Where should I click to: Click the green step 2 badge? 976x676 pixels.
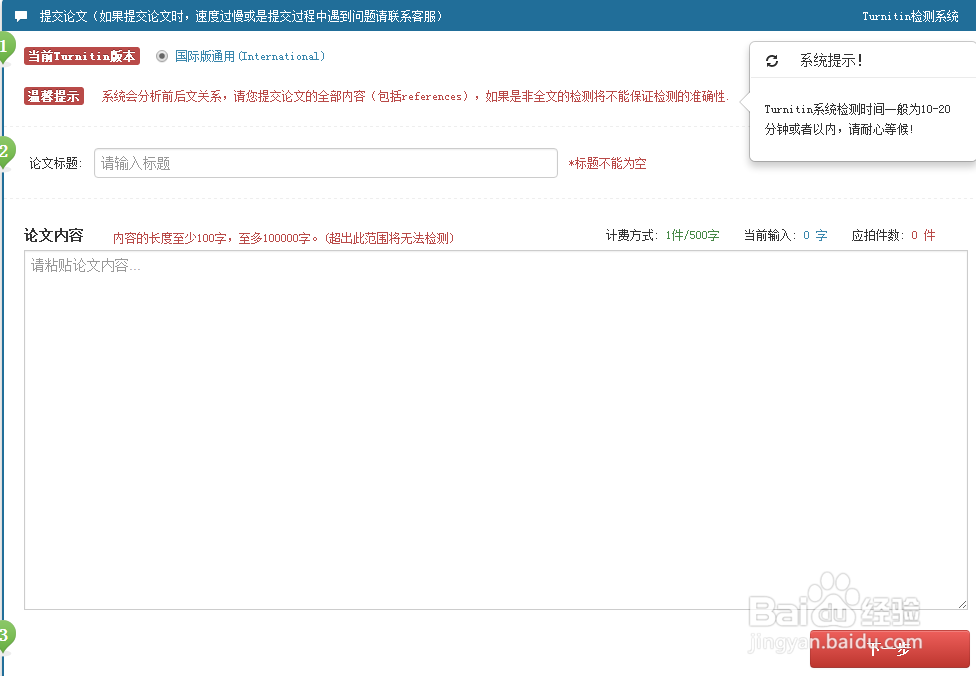(4, 152)
